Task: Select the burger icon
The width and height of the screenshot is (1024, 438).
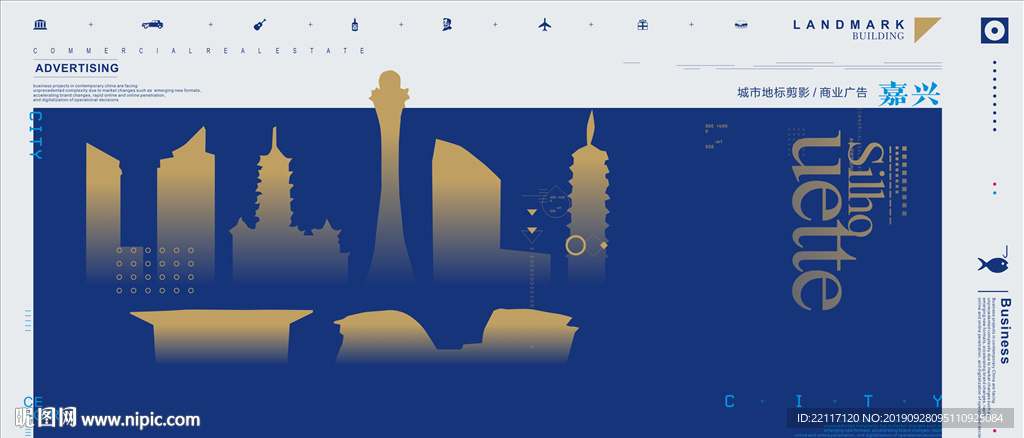Action: pyautogui.click(x=741, y=25)
